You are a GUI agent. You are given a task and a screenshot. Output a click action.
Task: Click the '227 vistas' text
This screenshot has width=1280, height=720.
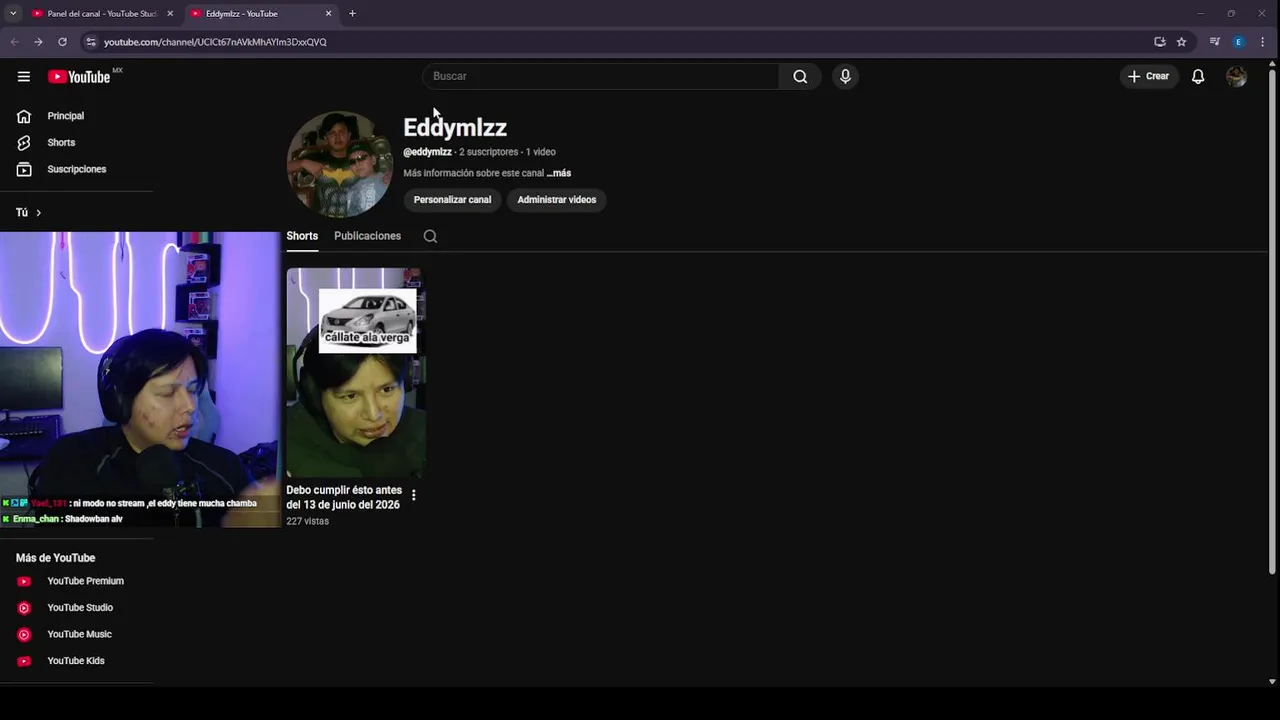pyautogui.click(x=307, y=522)
